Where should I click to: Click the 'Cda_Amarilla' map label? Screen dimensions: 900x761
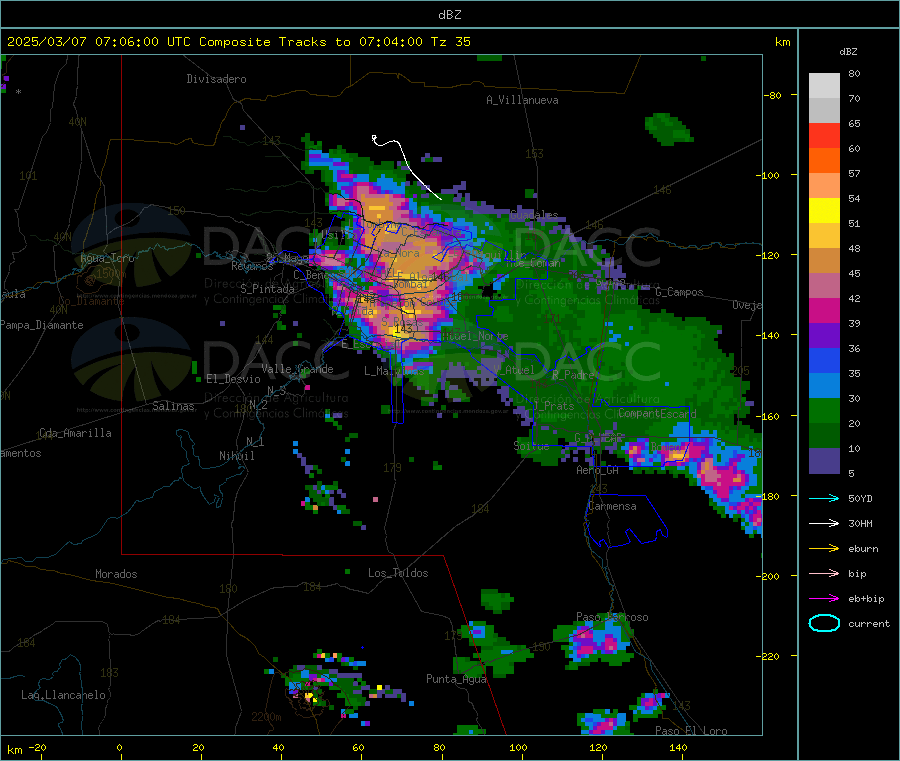pyautogui.click(x=75, y=433)
